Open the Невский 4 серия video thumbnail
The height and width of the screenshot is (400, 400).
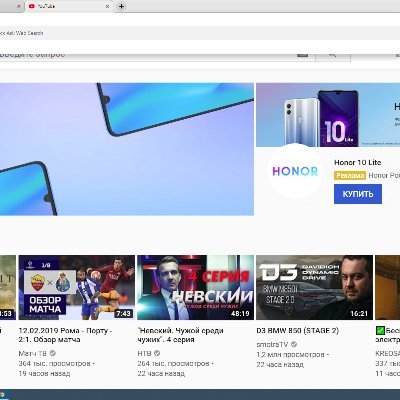click(x=195, y=287)
